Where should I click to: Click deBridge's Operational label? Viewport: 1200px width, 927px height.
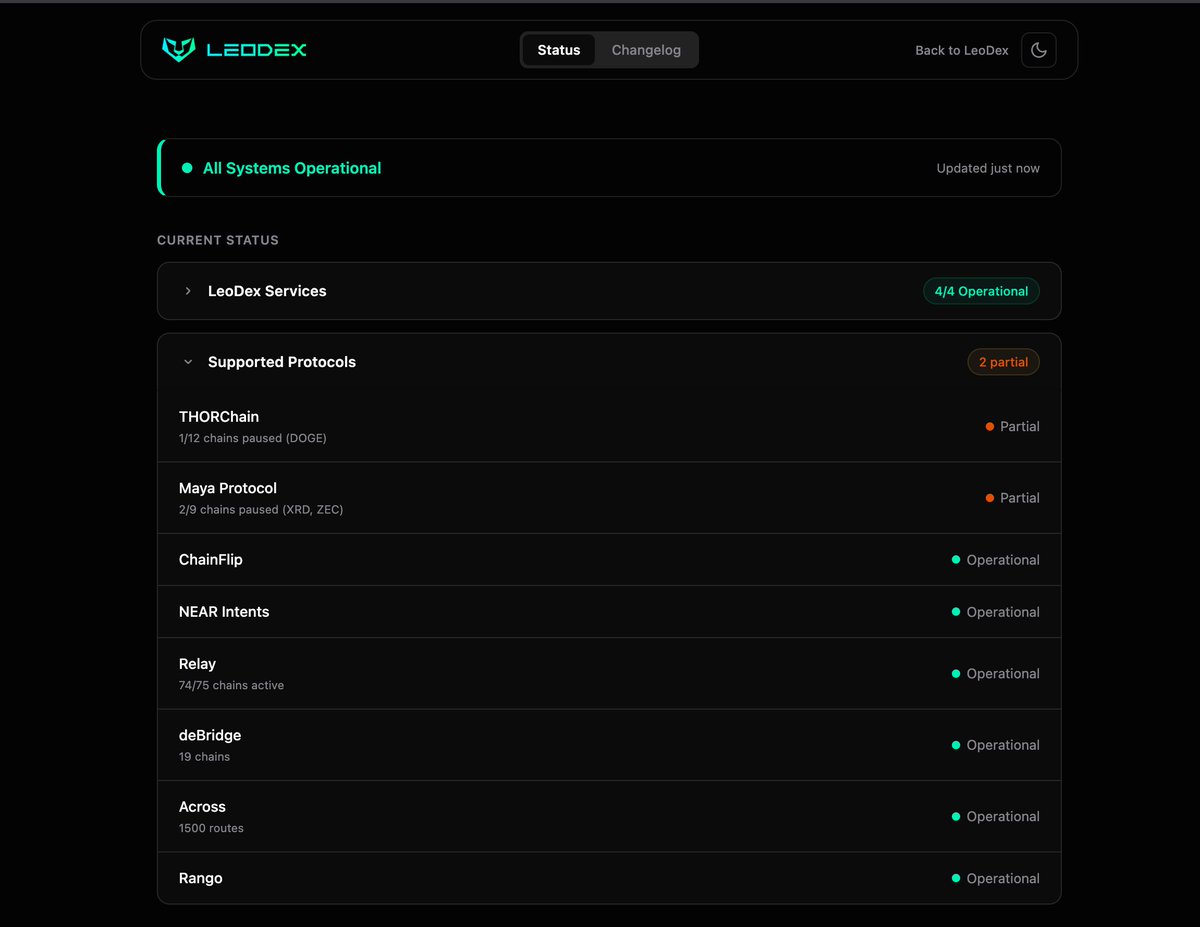click(1003, 745)
